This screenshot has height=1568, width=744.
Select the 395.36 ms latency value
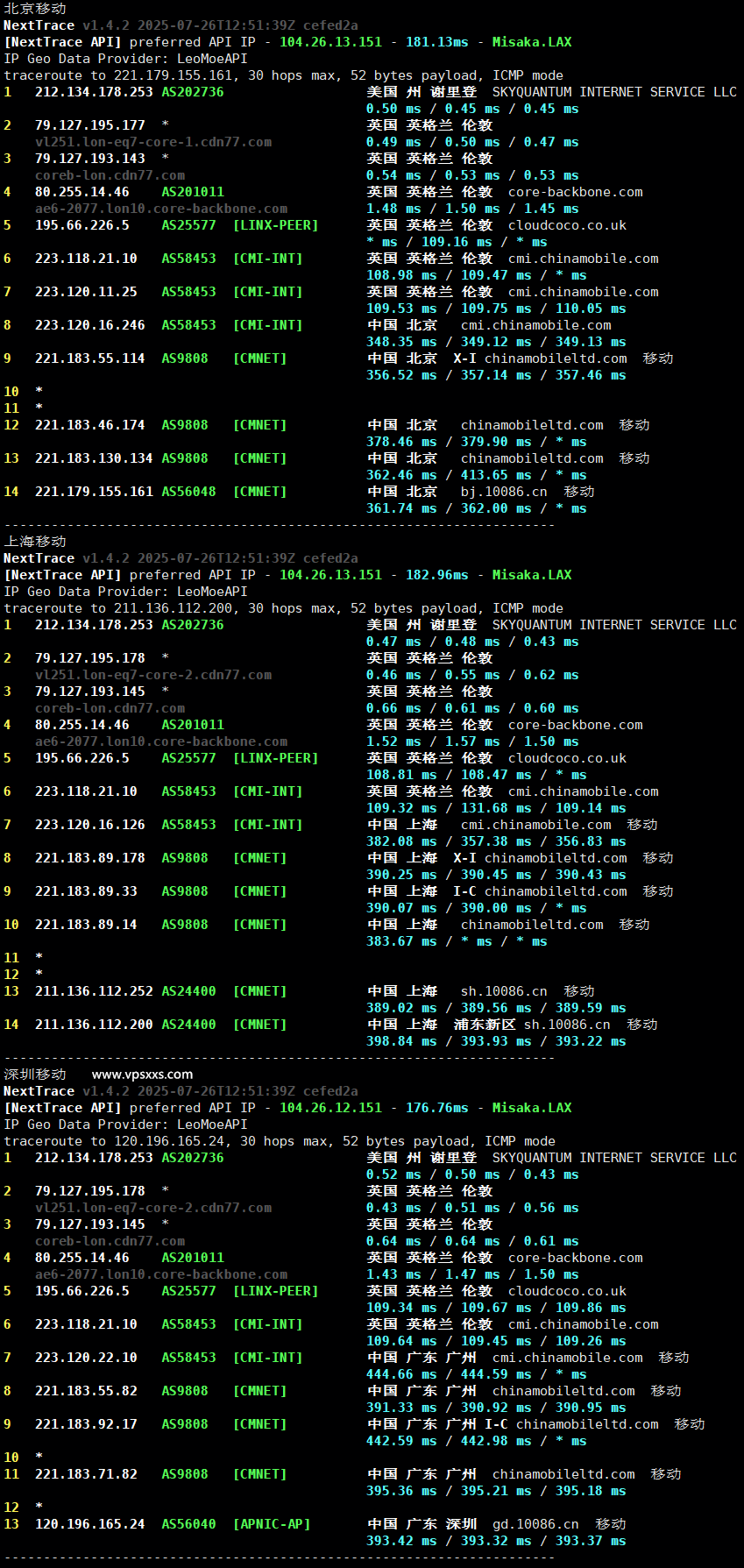tap(401, 1491)
